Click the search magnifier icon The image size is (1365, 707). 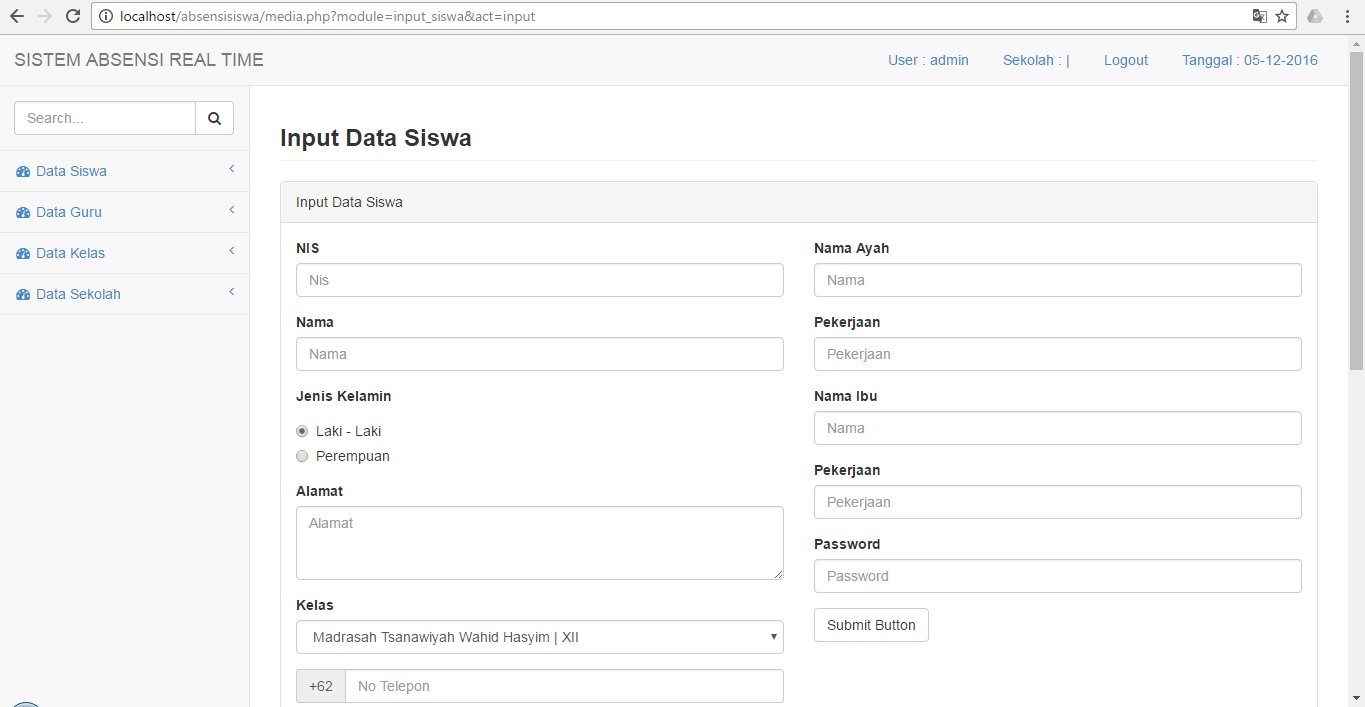coord(214,117)
